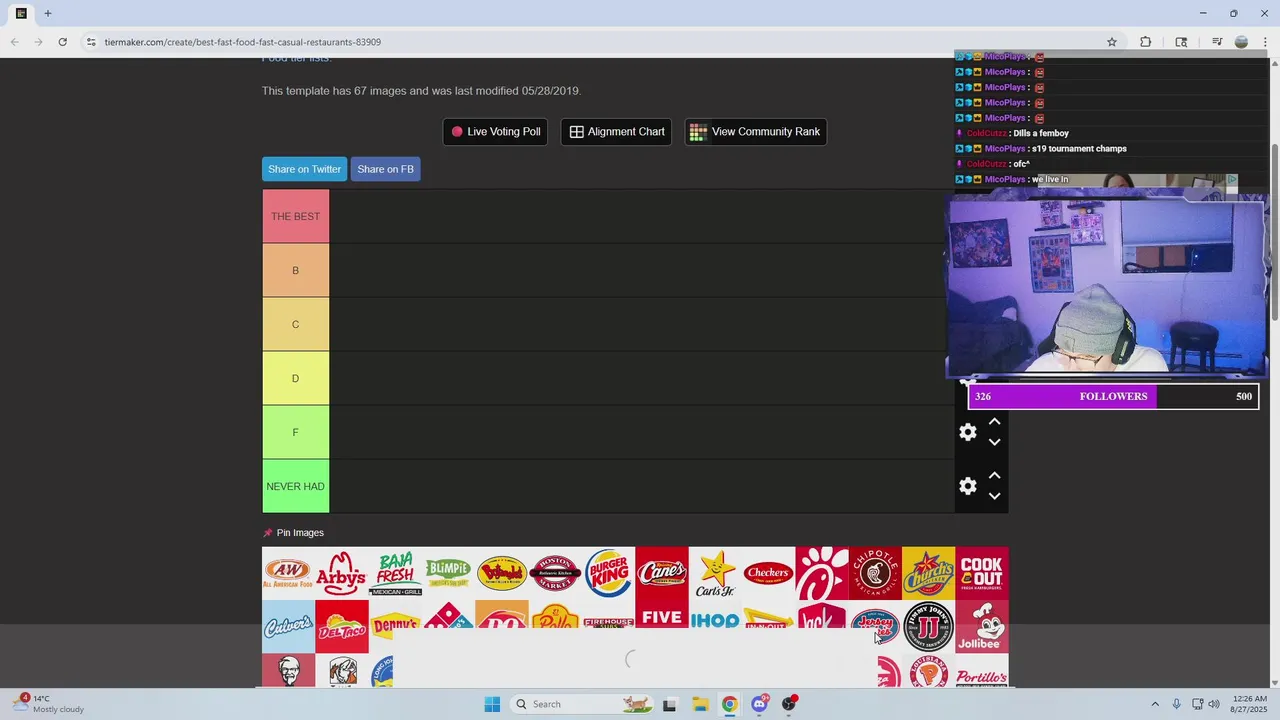The width and height of the screenshot is (1280, 720).
Task: Choose the Chipotle logo tile
Action: [x=875, y=573]
